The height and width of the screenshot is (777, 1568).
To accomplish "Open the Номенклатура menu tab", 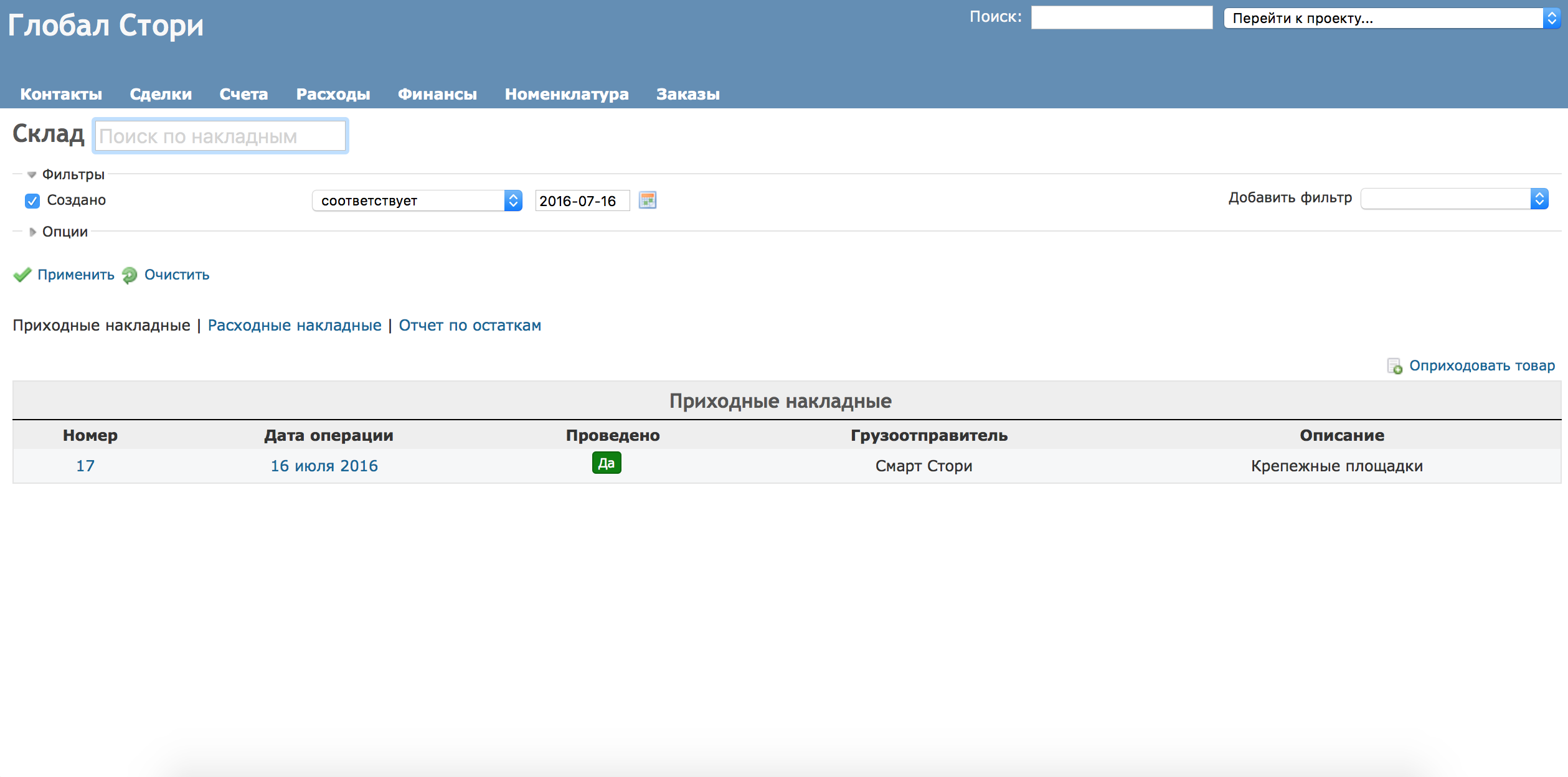I will (567, 94).
